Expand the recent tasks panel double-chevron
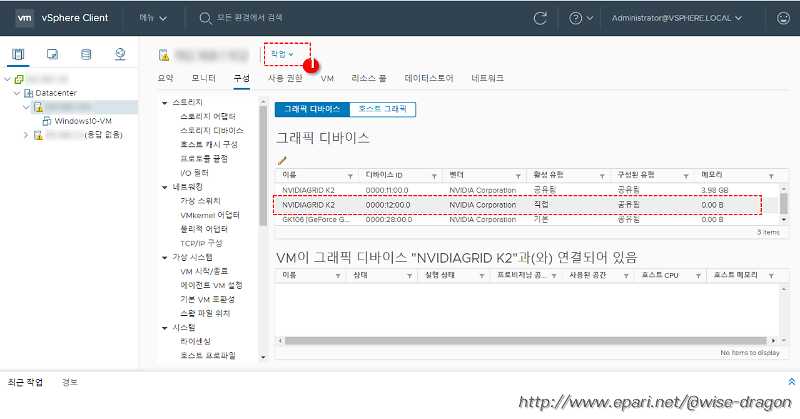 click(791, 382)
